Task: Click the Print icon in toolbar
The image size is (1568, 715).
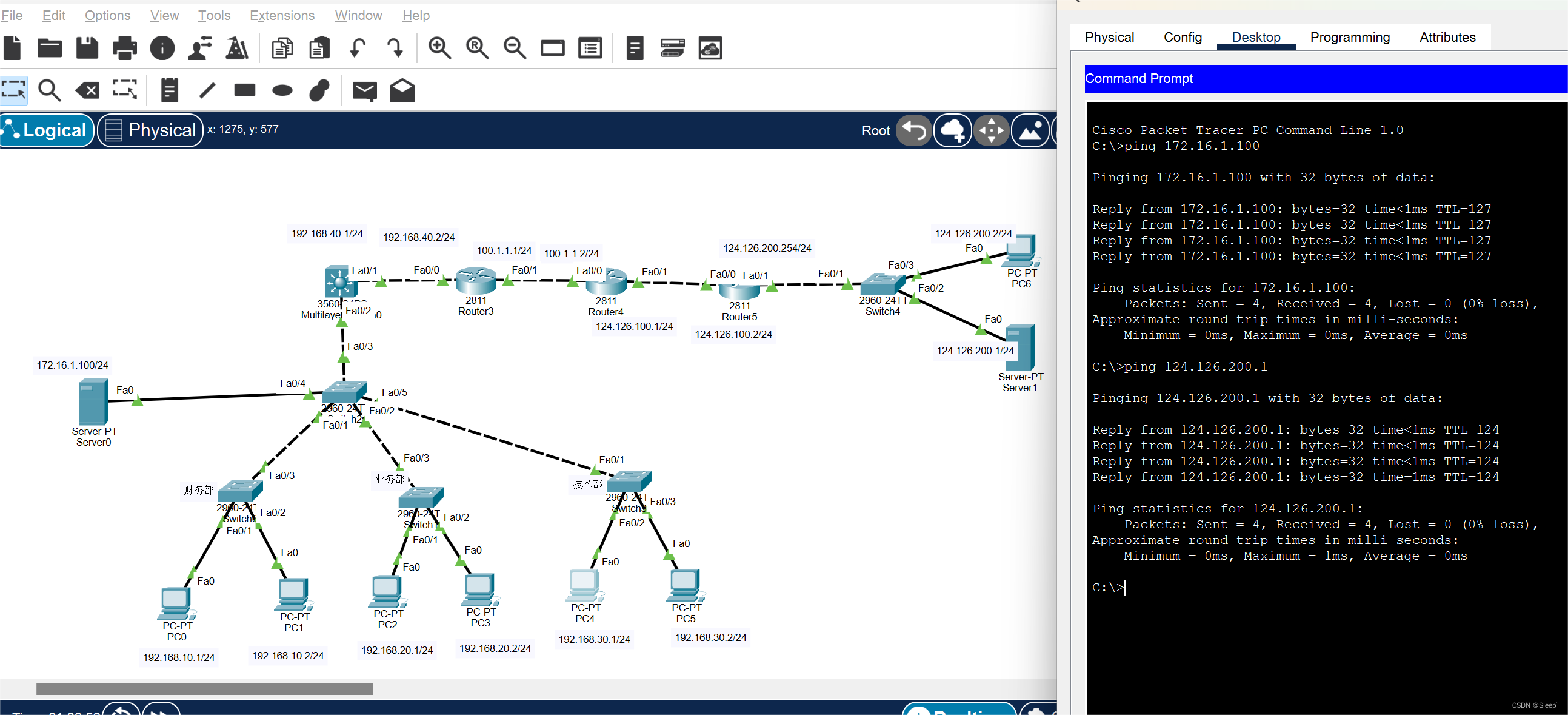Action: (125, 48)
